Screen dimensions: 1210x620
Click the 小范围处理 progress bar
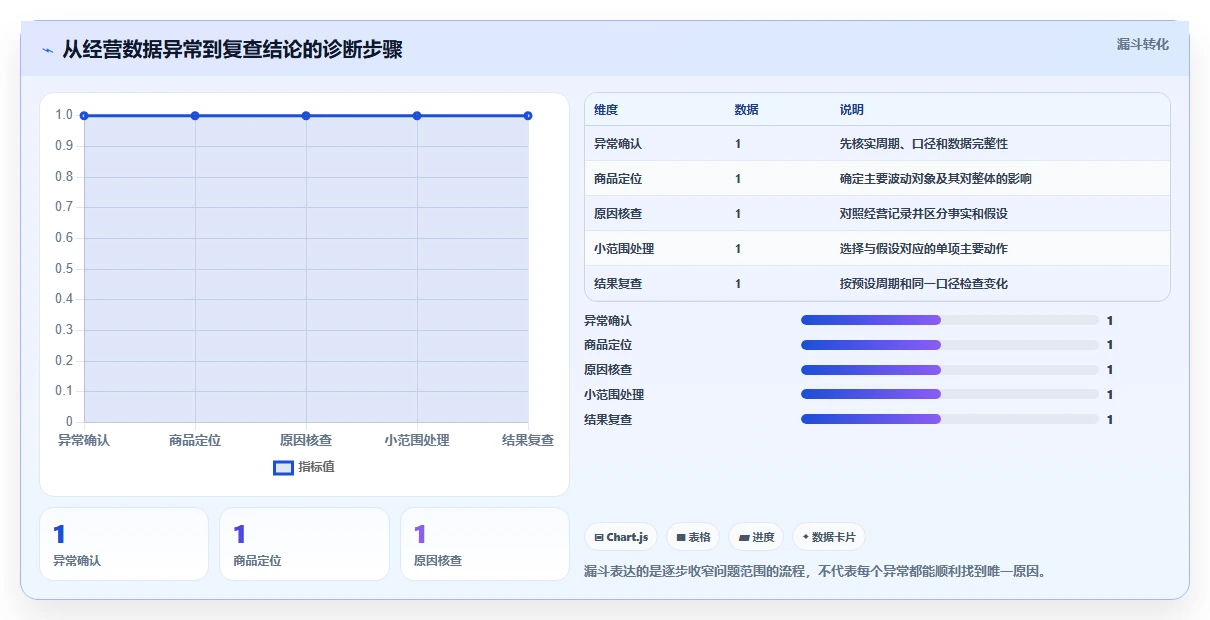pos(950,395)
